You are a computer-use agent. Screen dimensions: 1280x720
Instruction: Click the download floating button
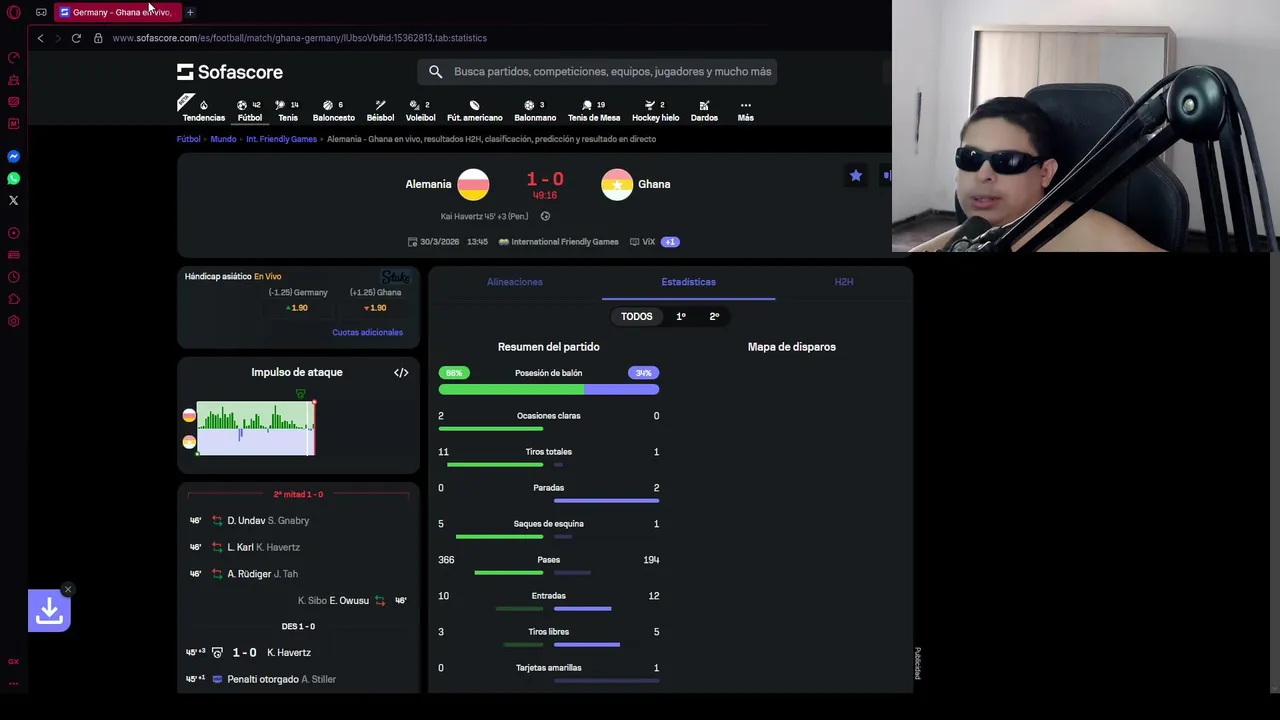[x=49, y=611]
